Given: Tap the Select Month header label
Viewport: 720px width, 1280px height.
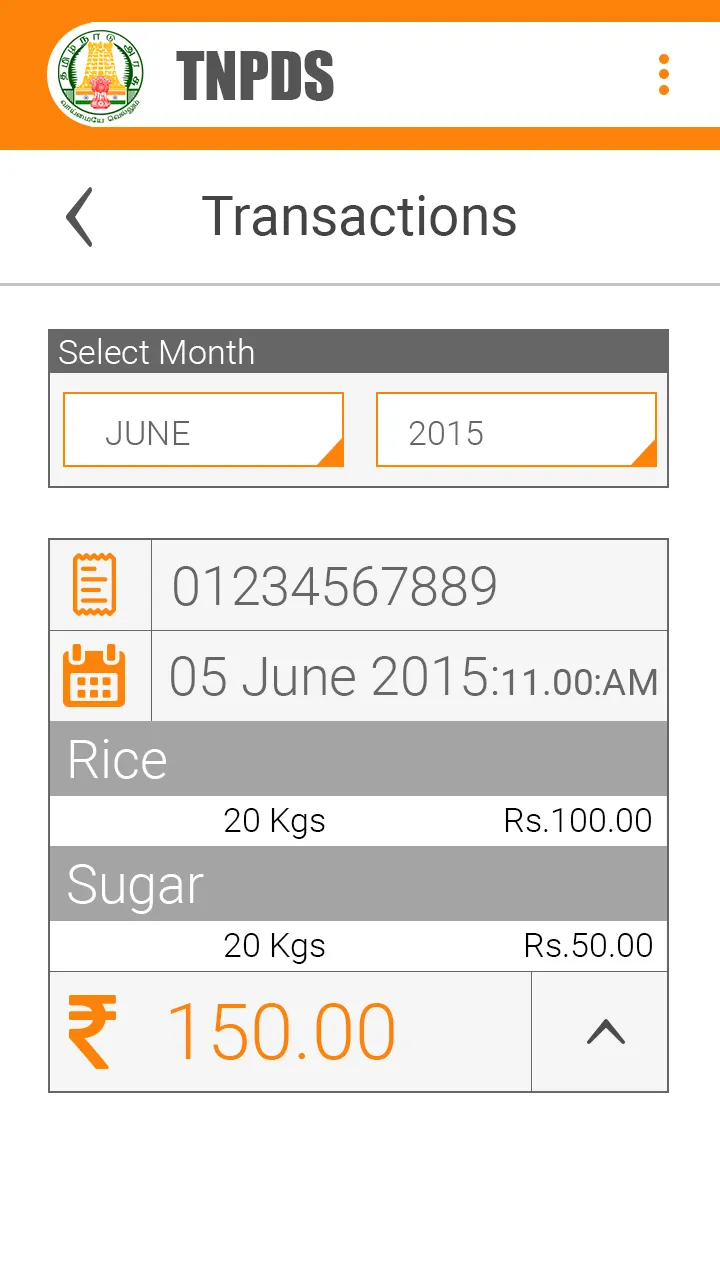Looking at the screenshot, I should click(x=157, y=352).
